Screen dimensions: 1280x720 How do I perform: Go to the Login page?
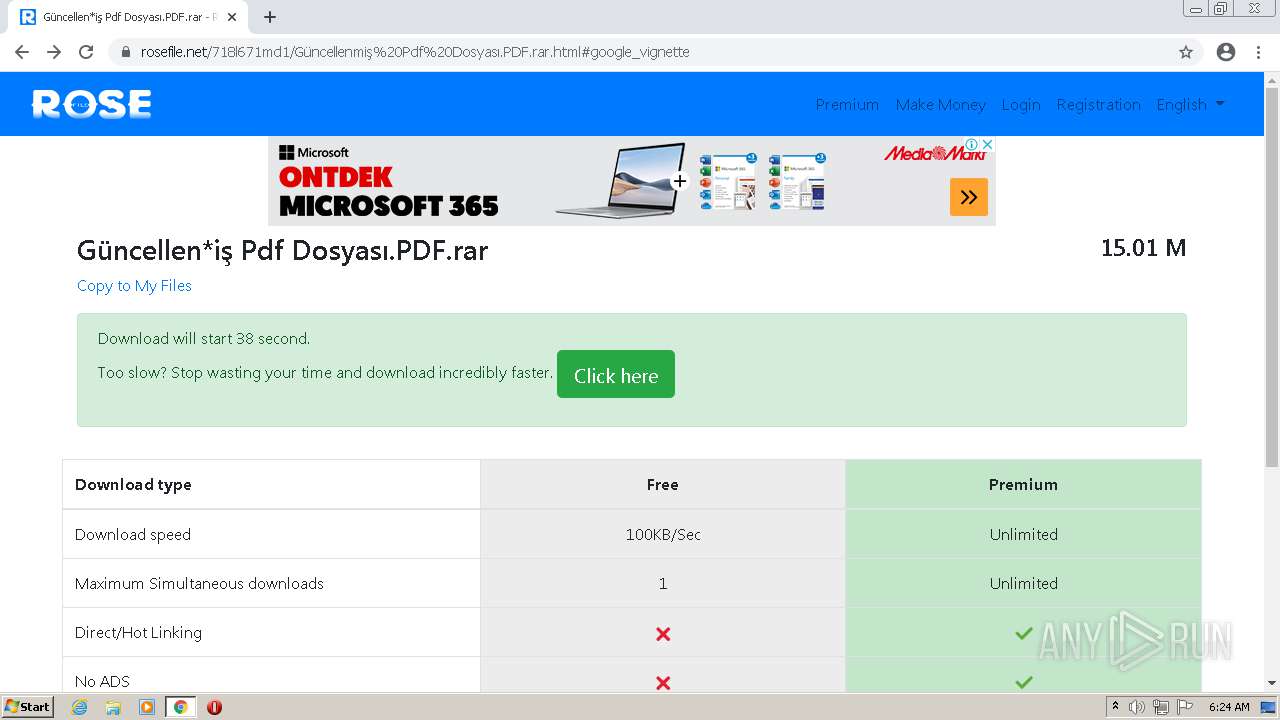coord(1021,104)
